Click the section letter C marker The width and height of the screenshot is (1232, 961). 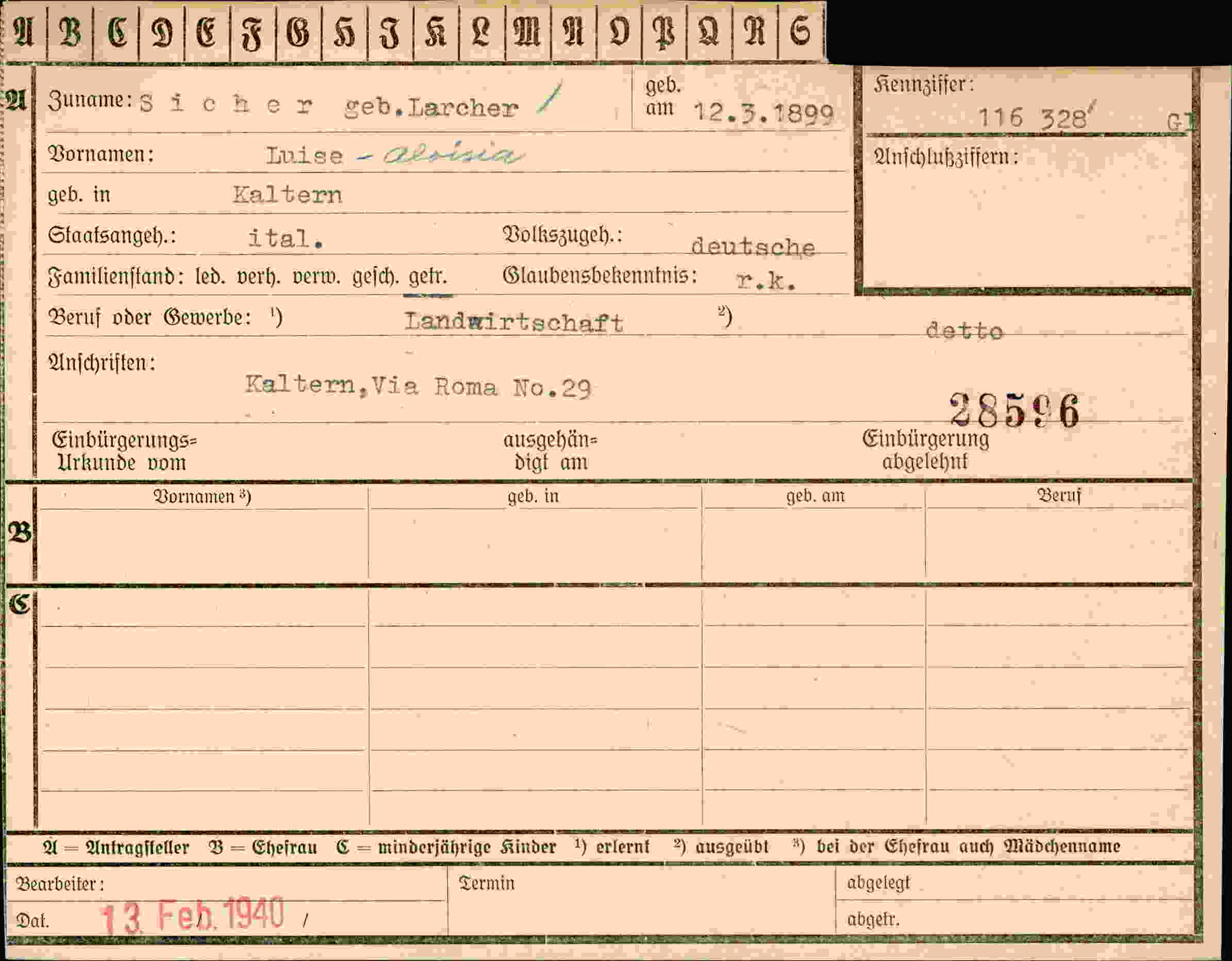click(19, 604)
